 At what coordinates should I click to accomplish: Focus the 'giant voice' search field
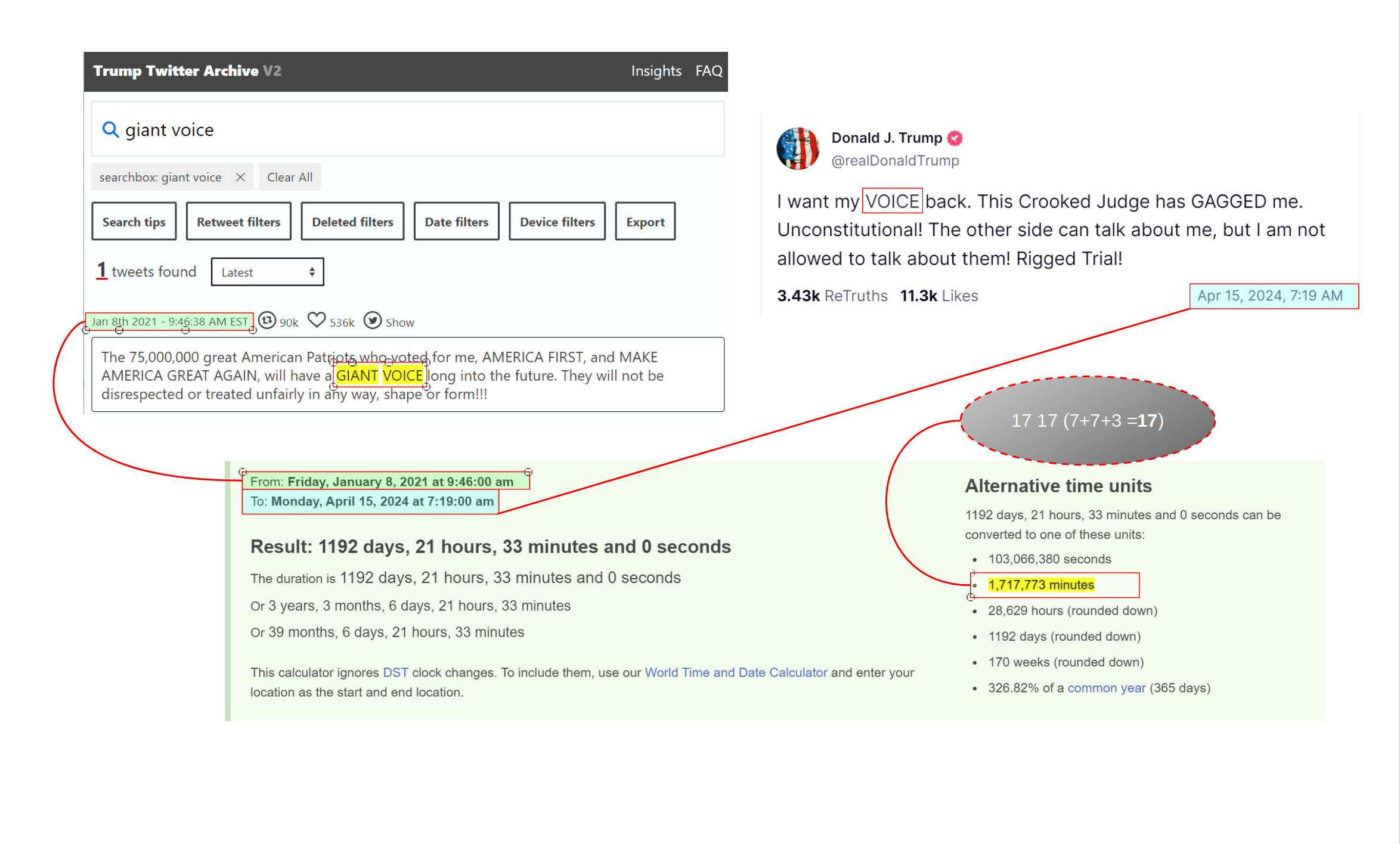pos(408,129)
